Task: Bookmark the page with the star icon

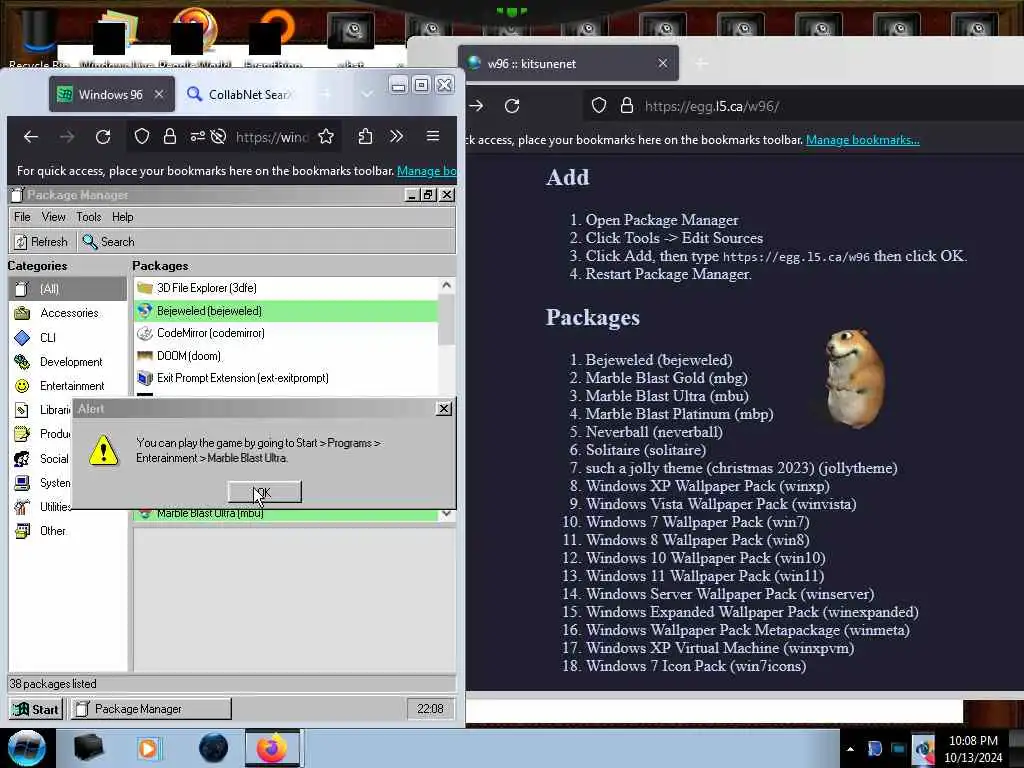Action: (326, 136)
